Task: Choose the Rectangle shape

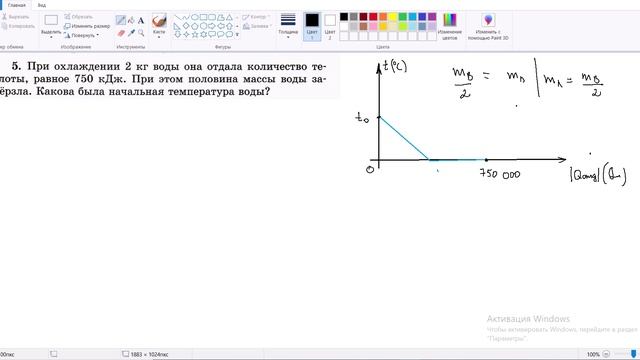Action: pyautogui.click(x=203, y=18)
